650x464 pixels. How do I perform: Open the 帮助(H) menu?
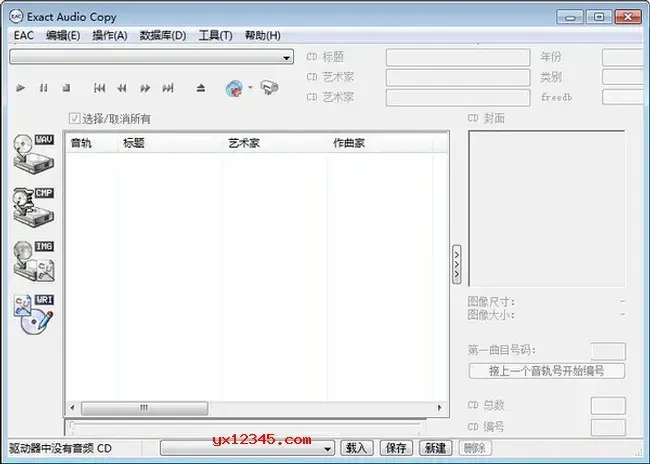(262, 36)
